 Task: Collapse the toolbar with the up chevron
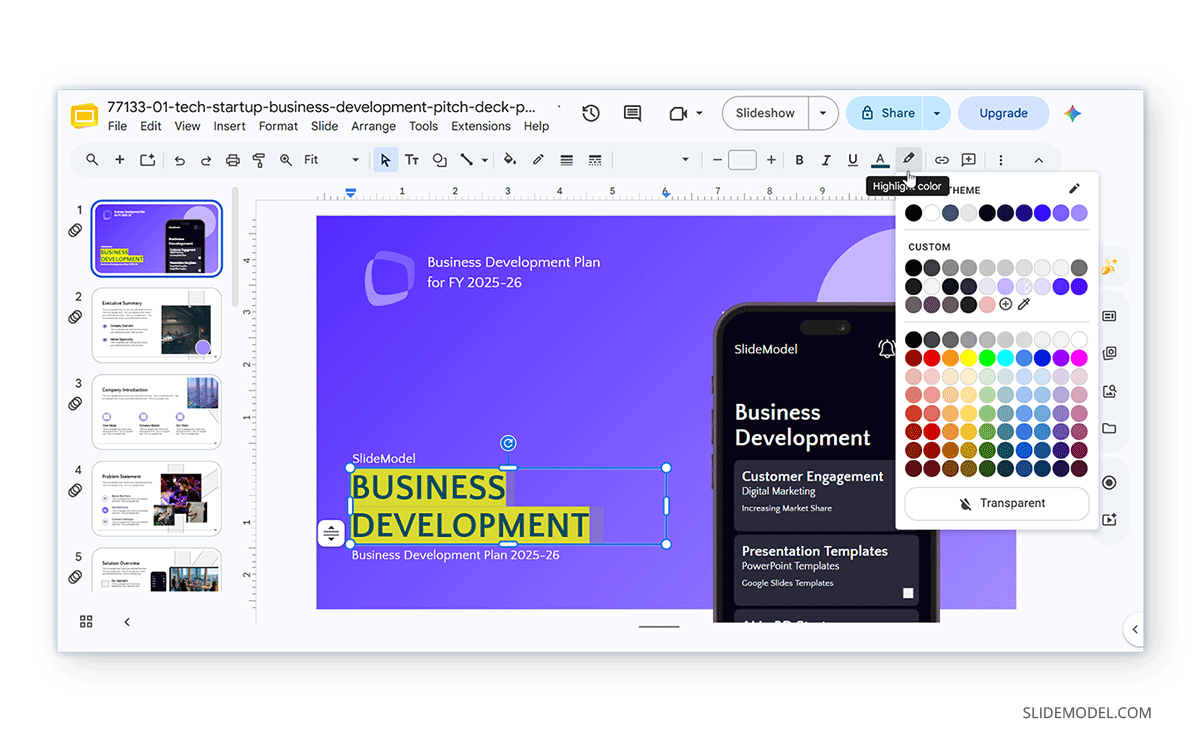pyautogui.click(x=1038, y=160)
